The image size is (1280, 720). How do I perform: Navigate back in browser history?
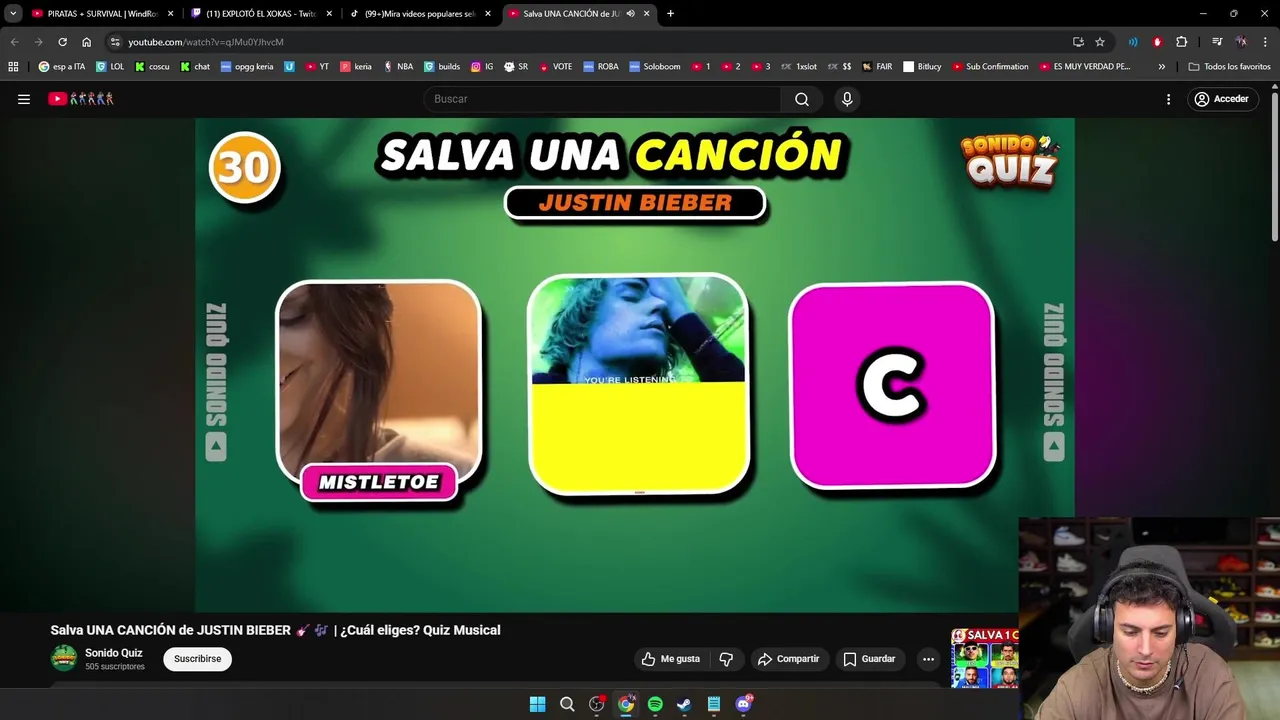14,42
